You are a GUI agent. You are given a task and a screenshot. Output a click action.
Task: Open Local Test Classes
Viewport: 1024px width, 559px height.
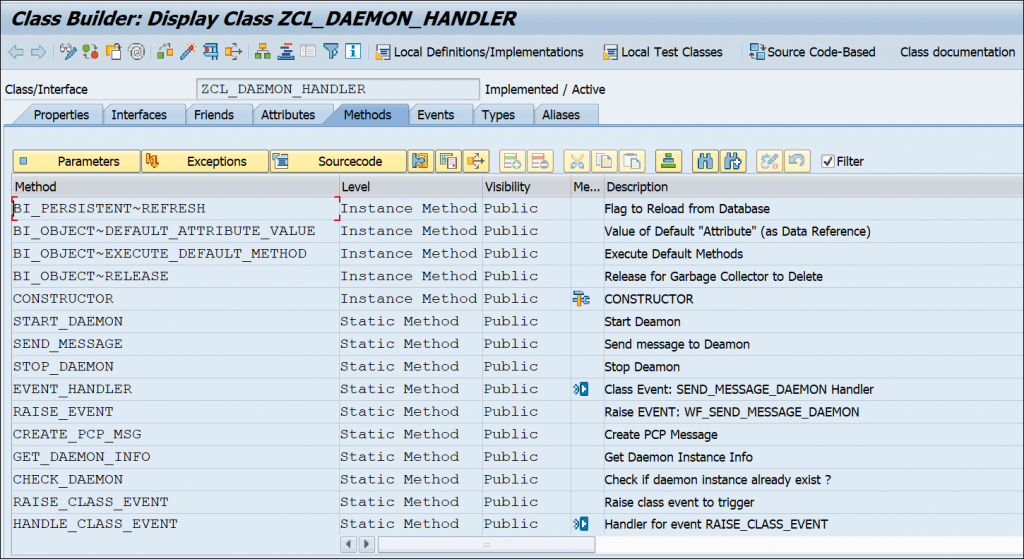point(662,52)
